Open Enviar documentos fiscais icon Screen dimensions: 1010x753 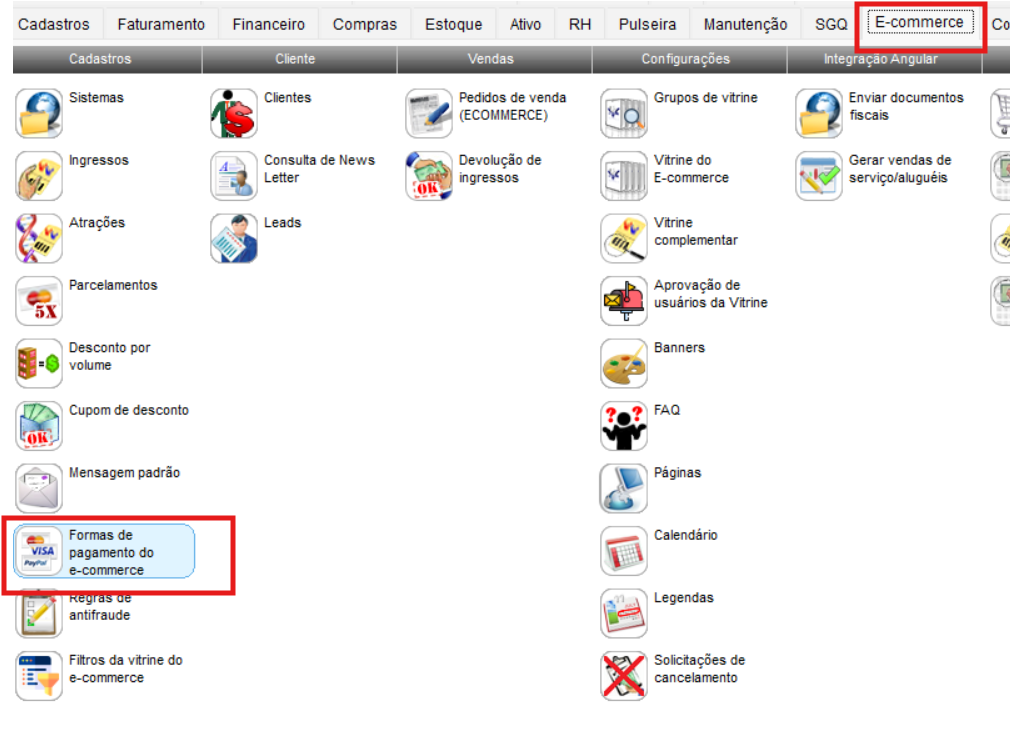point(819,113)
